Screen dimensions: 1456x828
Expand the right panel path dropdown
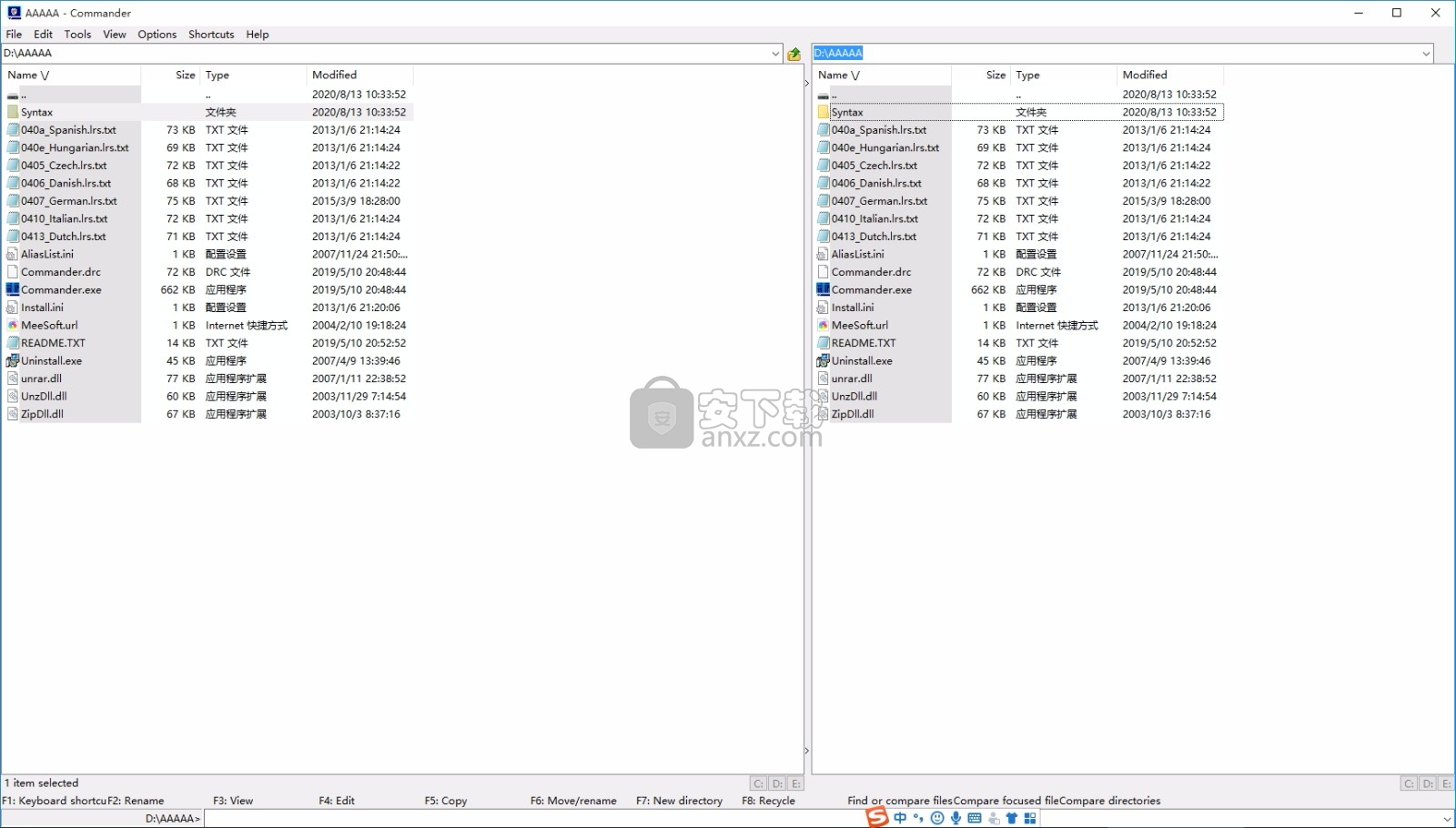click(x=1426, y=54)
